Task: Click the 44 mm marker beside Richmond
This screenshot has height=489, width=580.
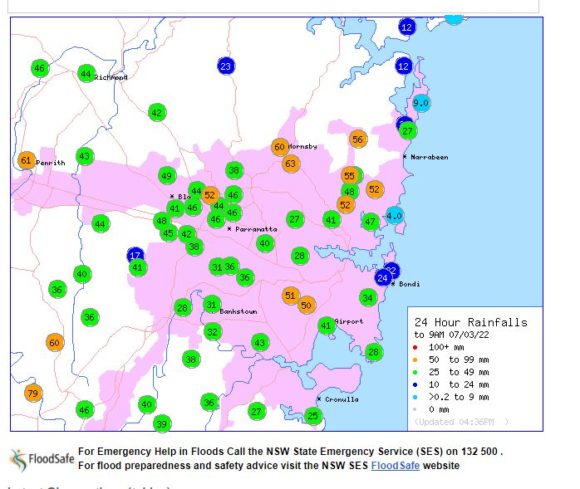Action: (86, 74)
